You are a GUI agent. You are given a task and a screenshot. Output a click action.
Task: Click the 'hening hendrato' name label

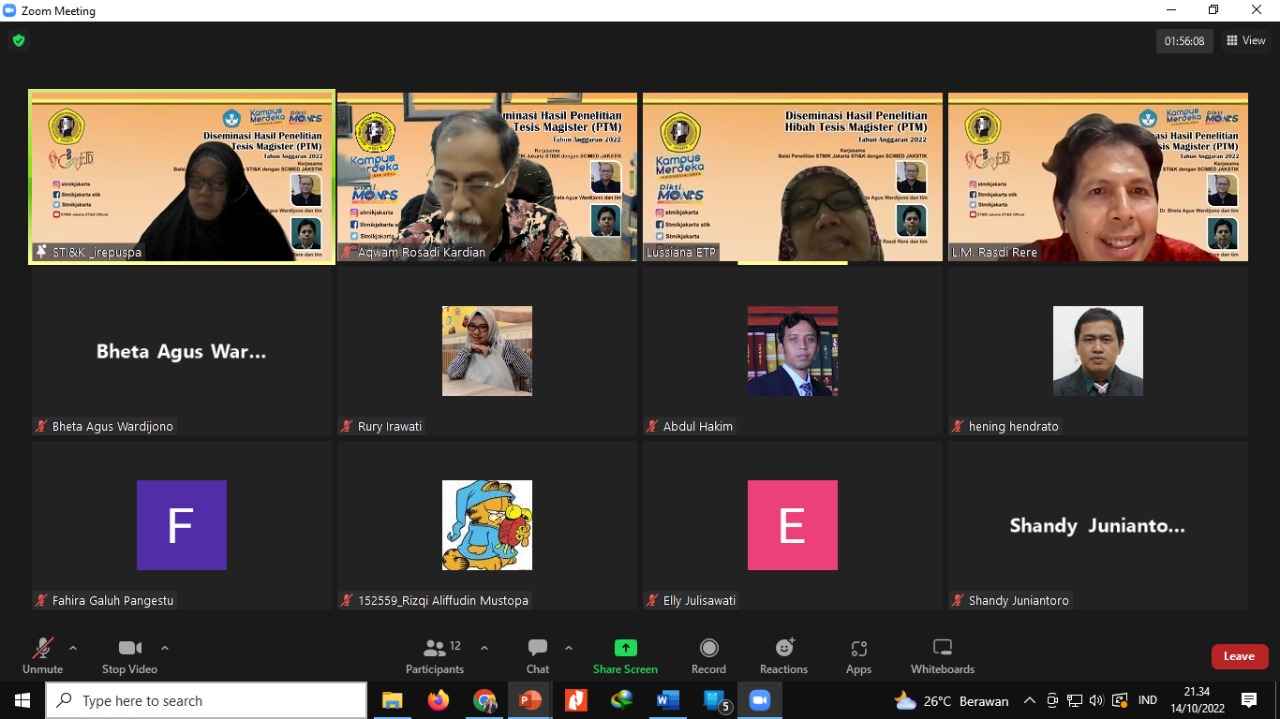click(1014, 426)
